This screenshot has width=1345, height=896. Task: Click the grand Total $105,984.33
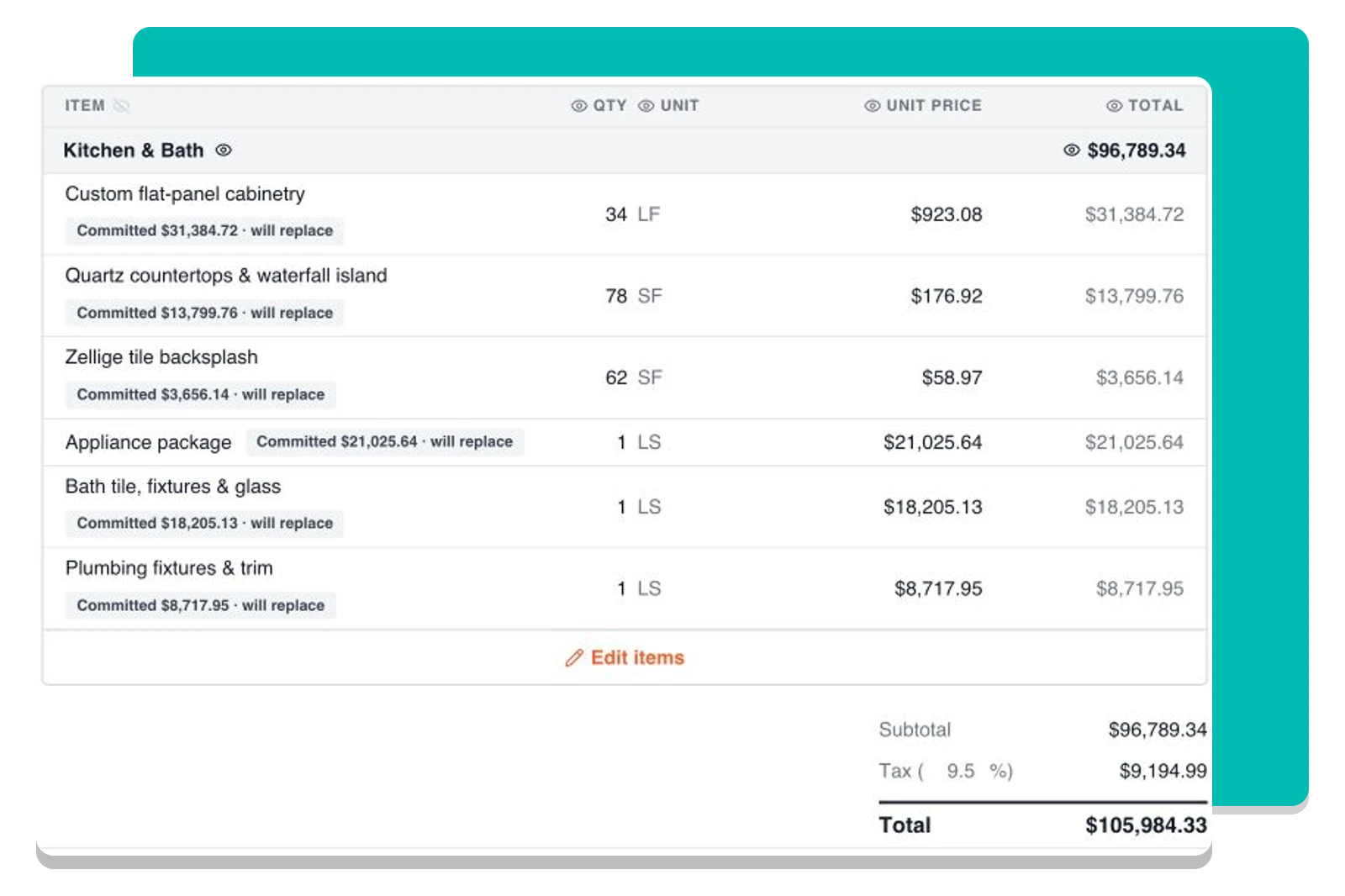tap(1146, 825)
